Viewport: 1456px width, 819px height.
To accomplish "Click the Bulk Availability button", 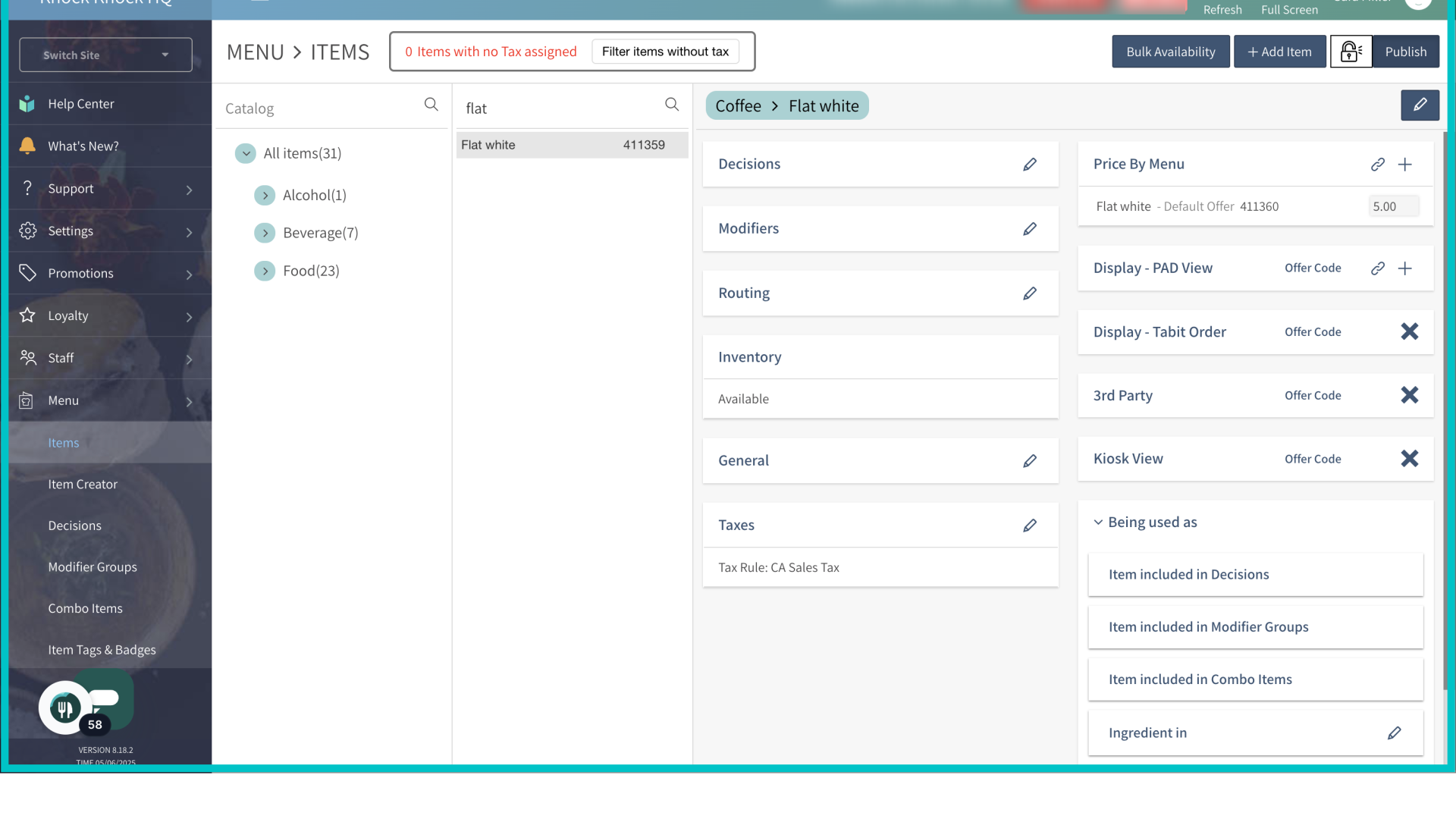I will click(x=1170, y=52).
